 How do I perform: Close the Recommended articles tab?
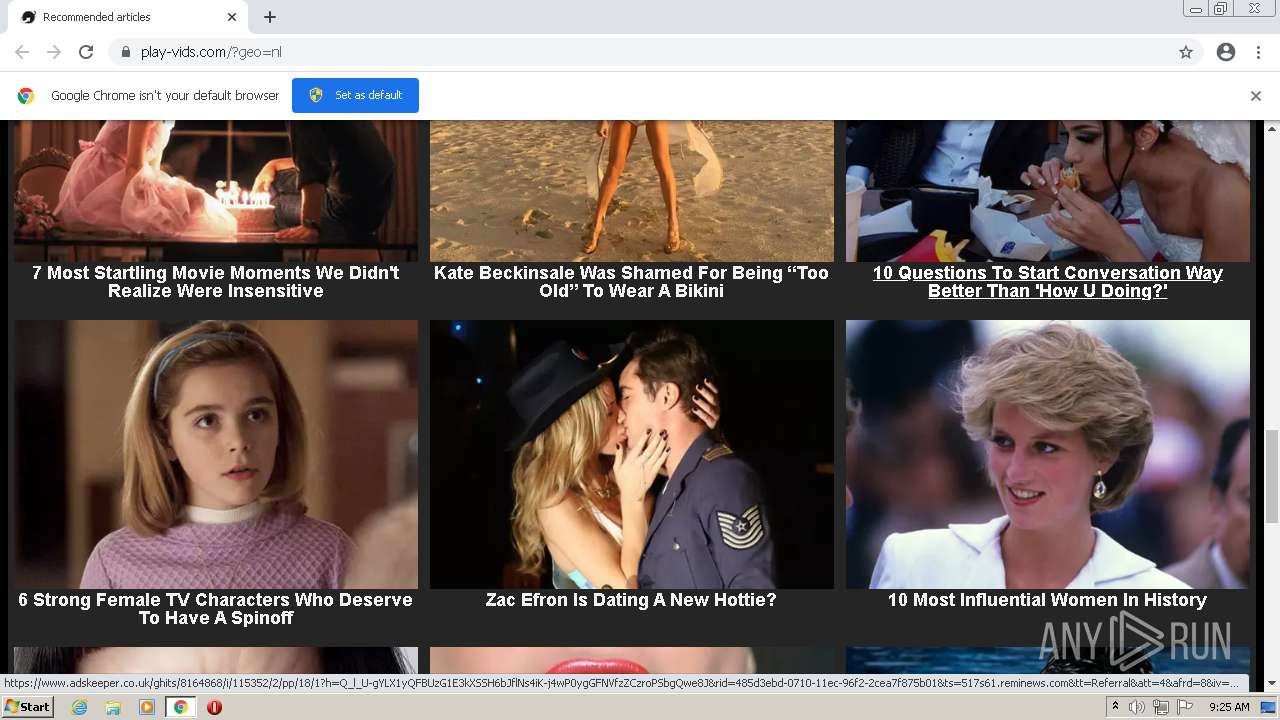point(232,17)
